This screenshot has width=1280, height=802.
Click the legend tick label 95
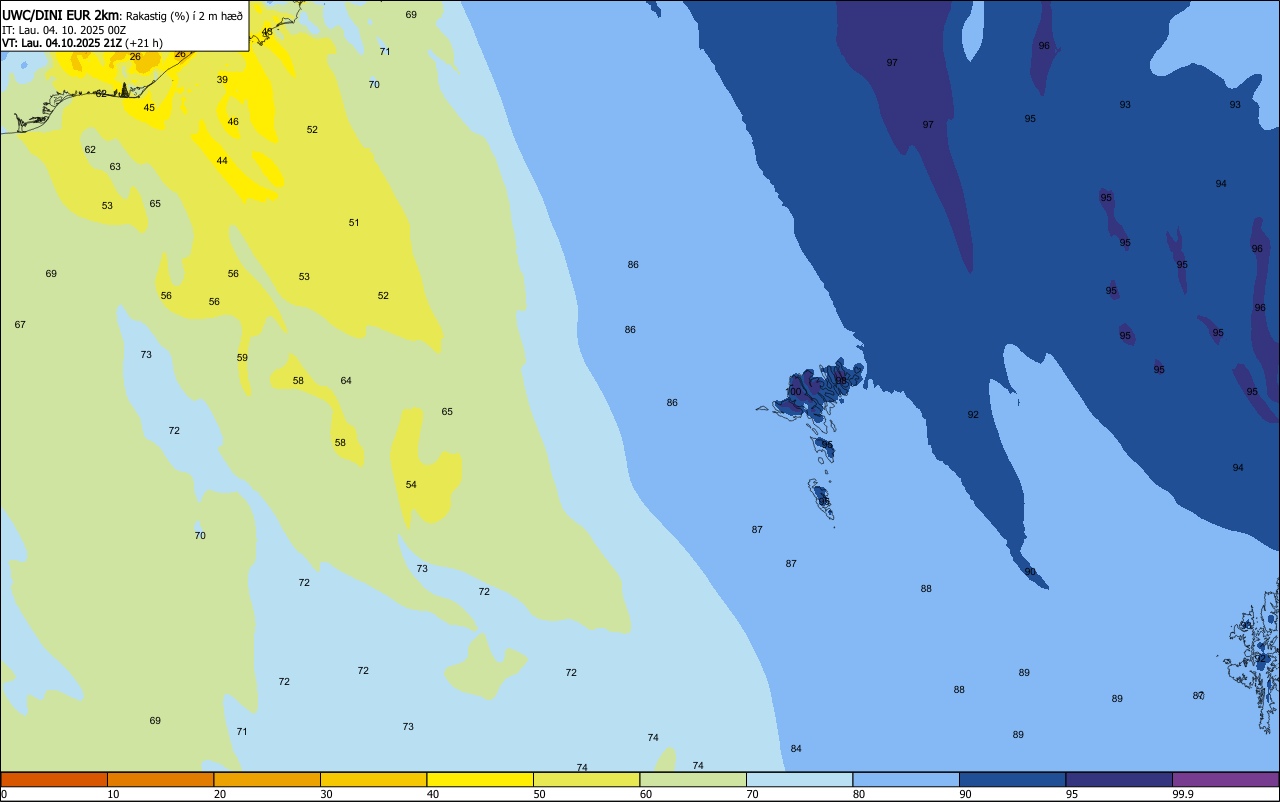pyautogui.click(x=1072, y=794)
